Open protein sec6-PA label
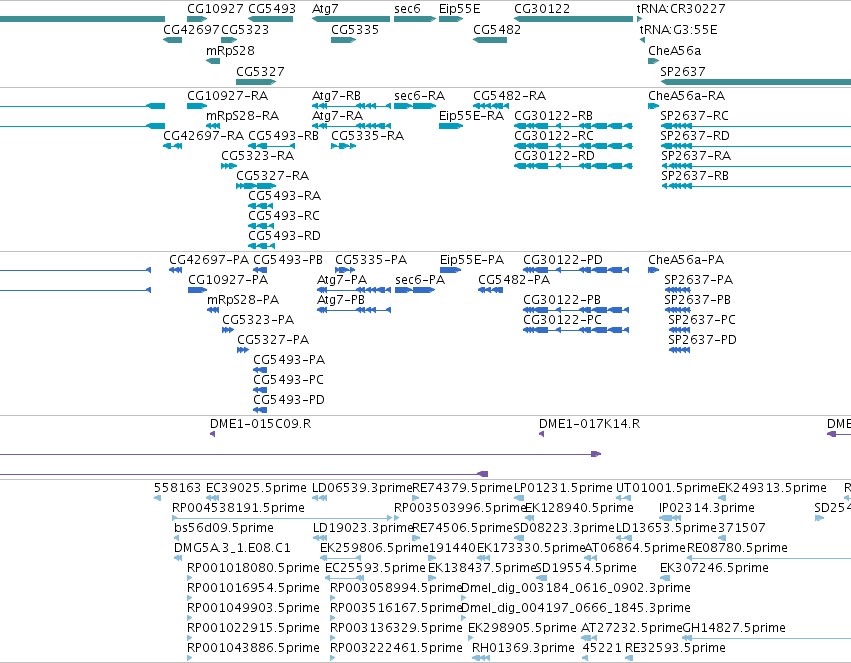 pyautogui.click(x=420, y=280)
